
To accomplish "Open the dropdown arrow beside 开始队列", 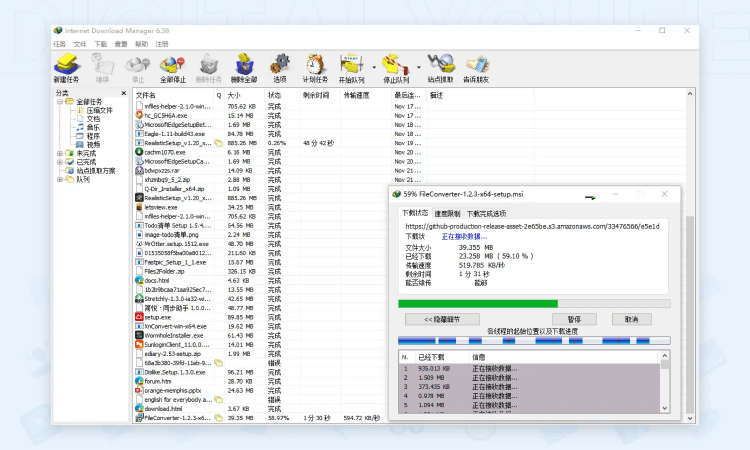I will click(x=374, y=67).
